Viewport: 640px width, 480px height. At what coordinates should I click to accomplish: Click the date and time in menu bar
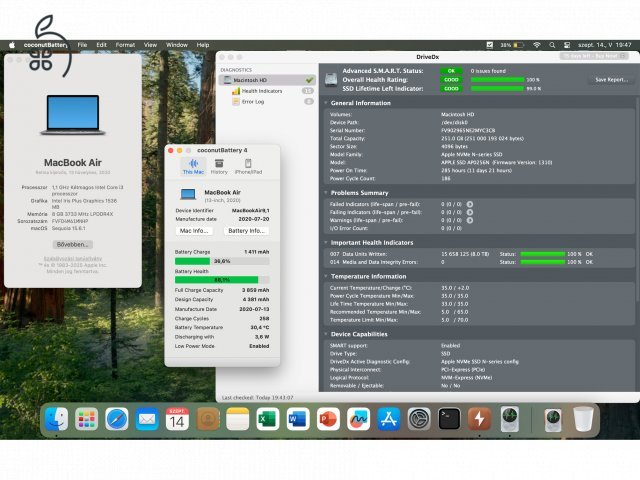tap(604, 45)
